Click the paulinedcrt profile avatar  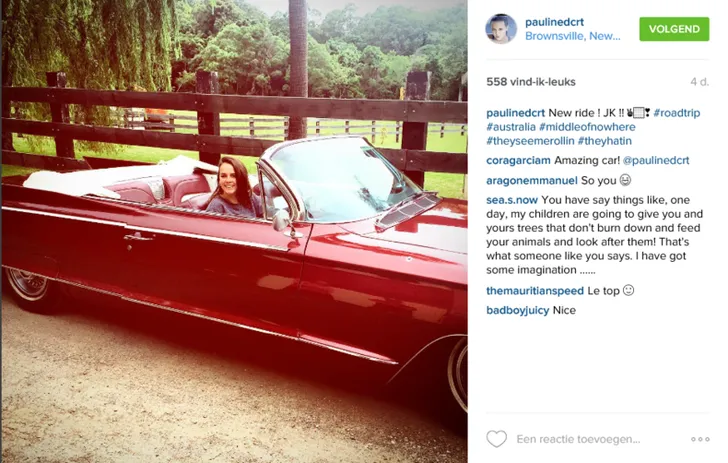[x=501, y=29]
